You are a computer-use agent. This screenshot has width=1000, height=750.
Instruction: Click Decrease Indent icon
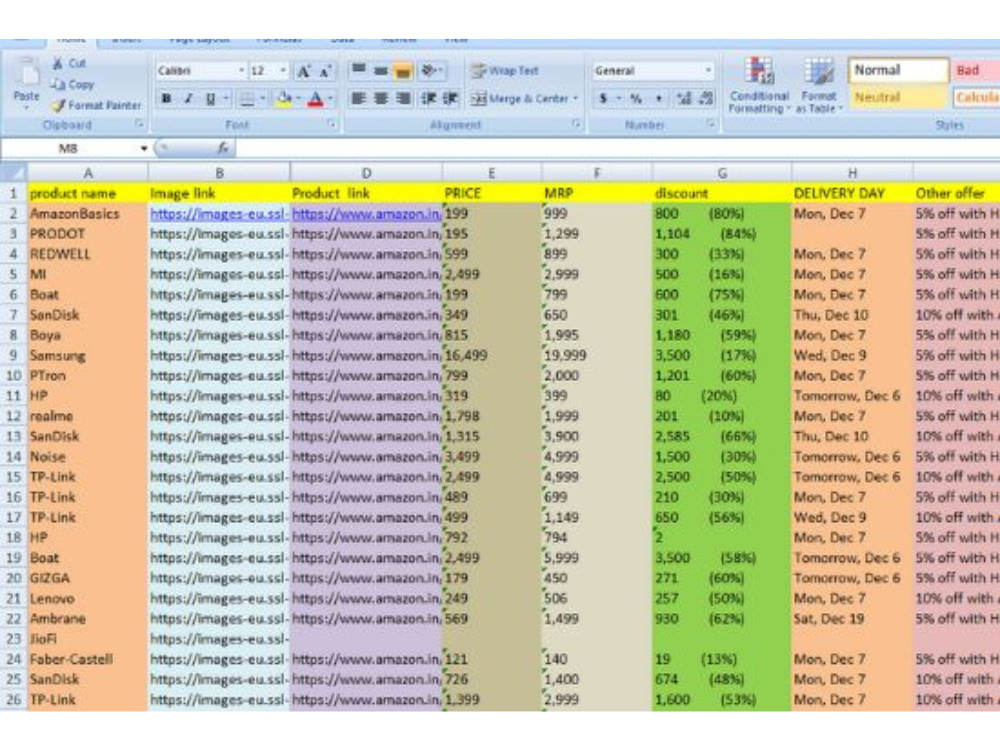click(x=429, y=98)
